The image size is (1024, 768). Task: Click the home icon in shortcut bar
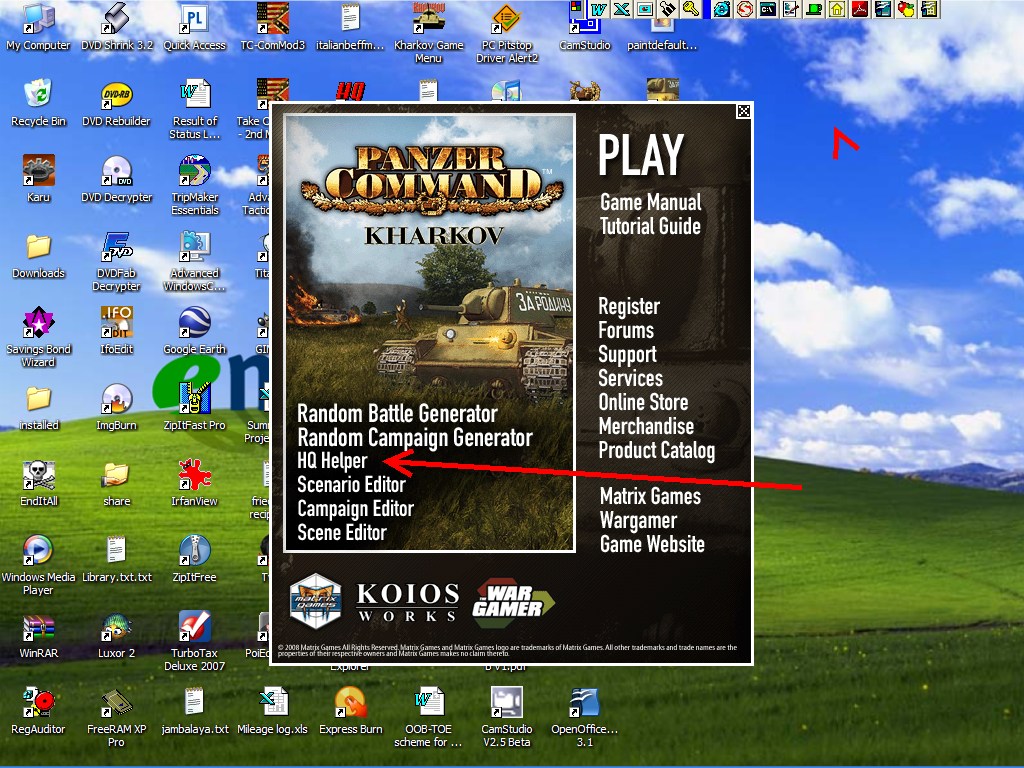837,8
